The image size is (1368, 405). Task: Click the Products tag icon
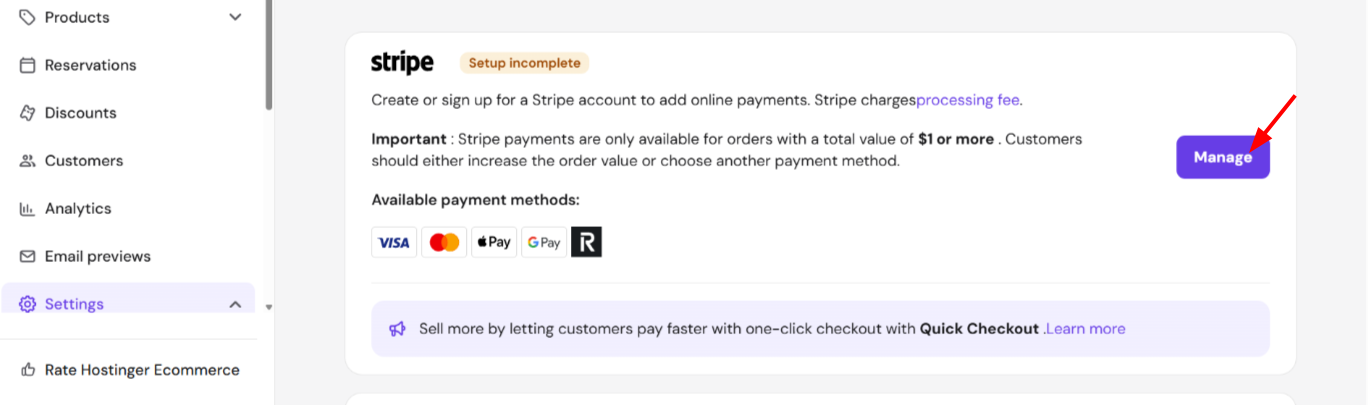[28, 17]
